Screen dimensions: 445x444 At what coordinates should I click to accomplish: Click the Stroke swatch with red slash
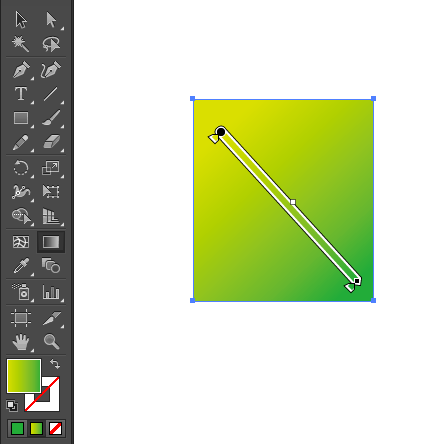[x=50, y=402]
